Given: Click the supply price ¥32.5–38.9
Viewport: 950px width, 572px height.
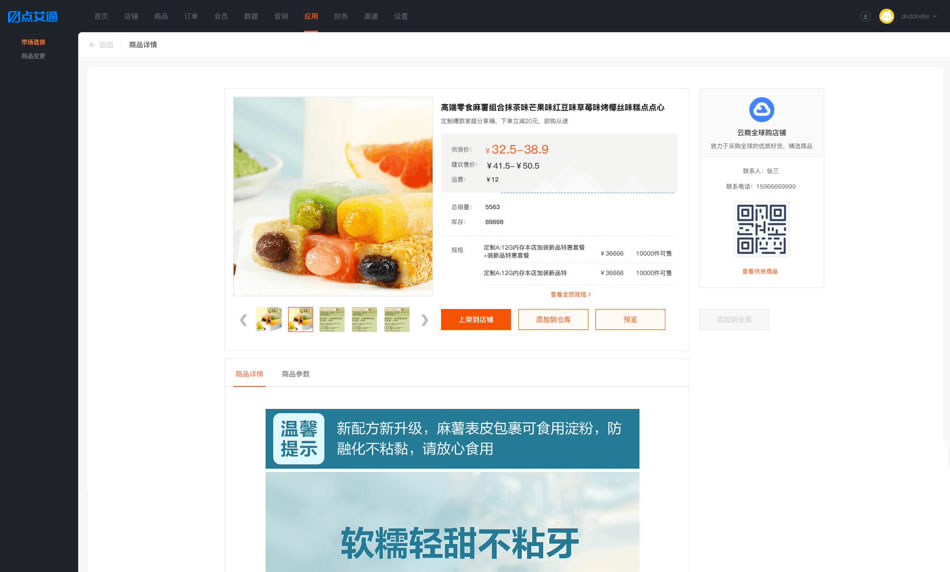Looking at the screenshot, I should point(517,150).
